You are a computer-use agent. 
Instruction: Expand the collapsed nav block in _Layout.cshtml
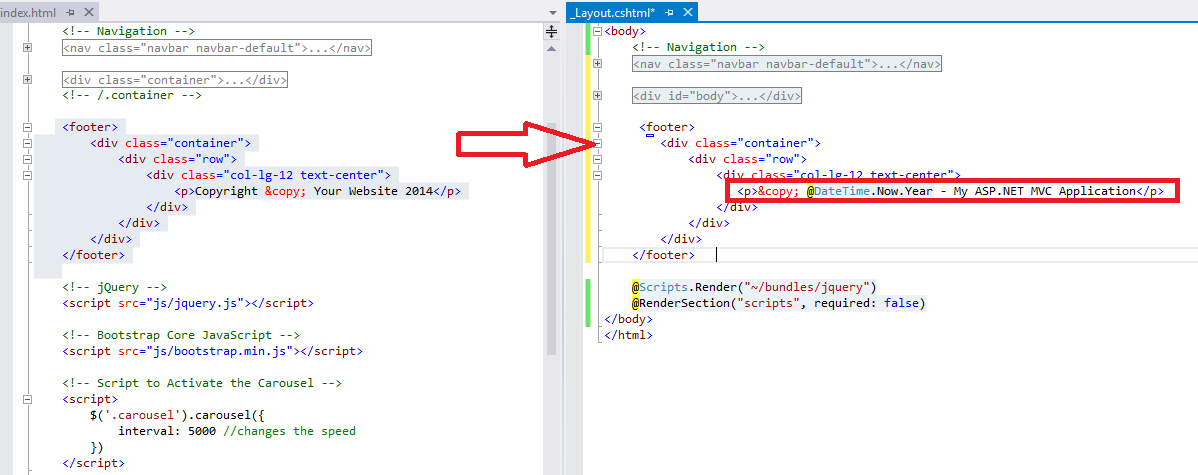598,63
